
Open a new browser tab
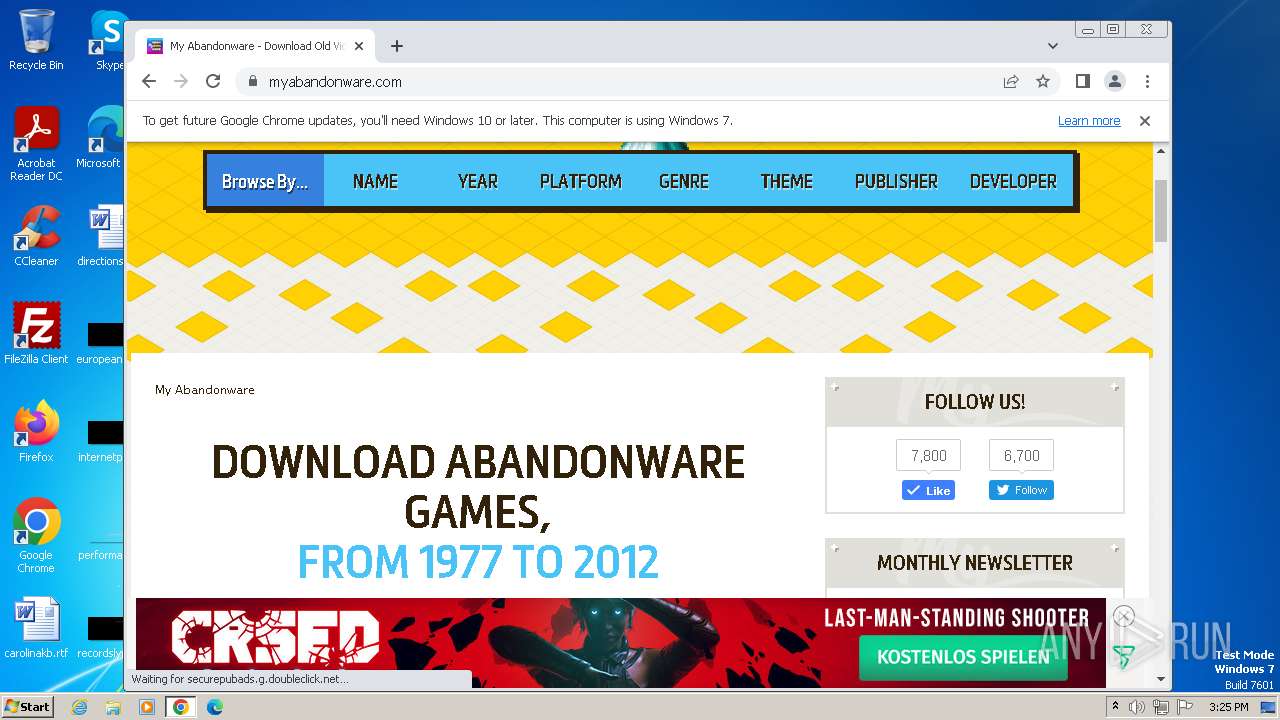[397, 46]
